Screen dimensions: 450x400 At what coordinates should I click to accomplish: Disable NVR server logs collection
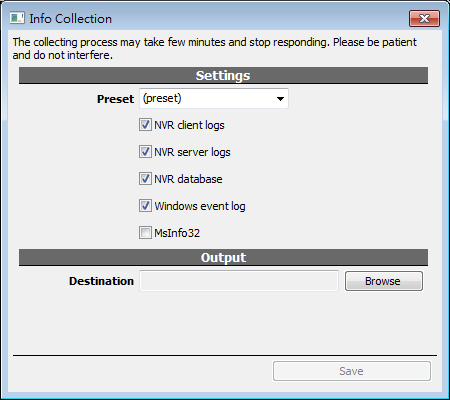click(x=145, y=152)
